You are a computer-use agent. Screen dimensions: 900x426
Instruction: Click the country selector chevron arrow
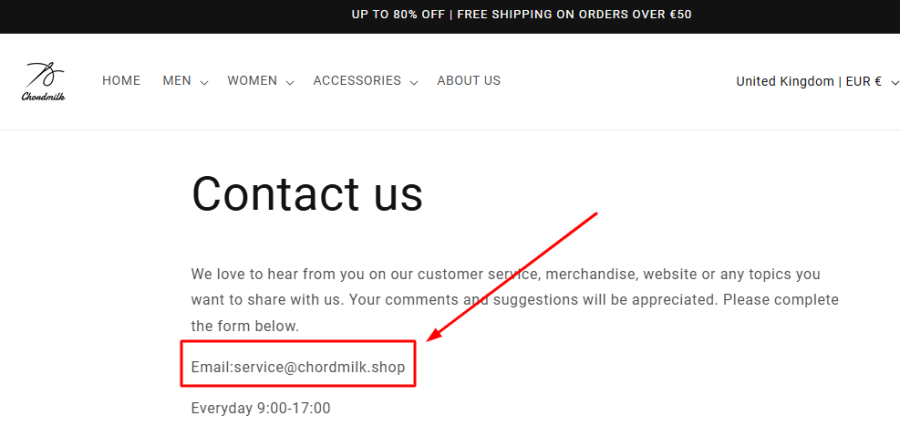tap(893, 82)
